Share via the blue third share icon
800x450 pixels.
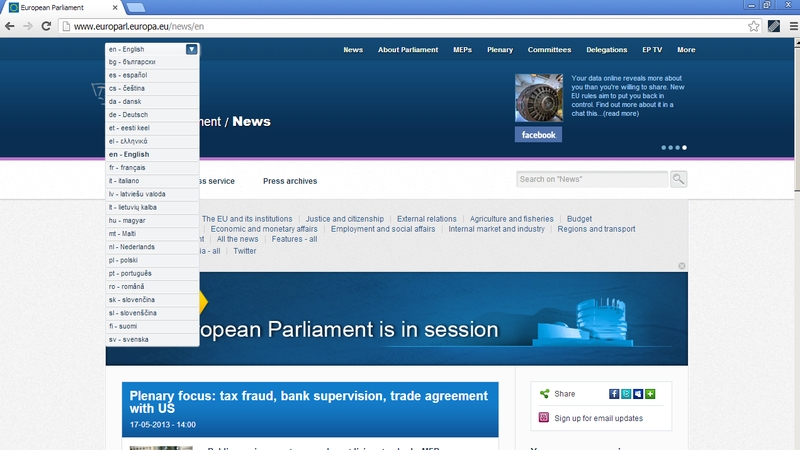click(x=638, y=394)
